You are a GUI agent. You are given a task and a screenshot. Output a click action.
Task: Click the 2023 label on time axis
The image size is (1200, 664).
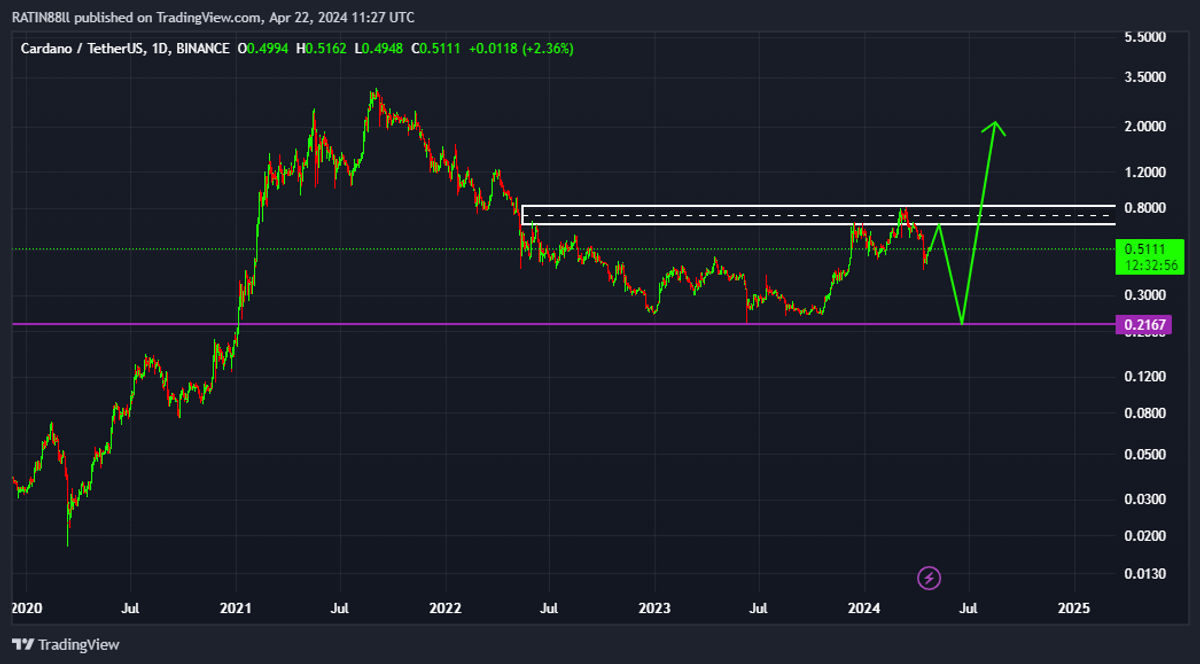tap(654, 608)
